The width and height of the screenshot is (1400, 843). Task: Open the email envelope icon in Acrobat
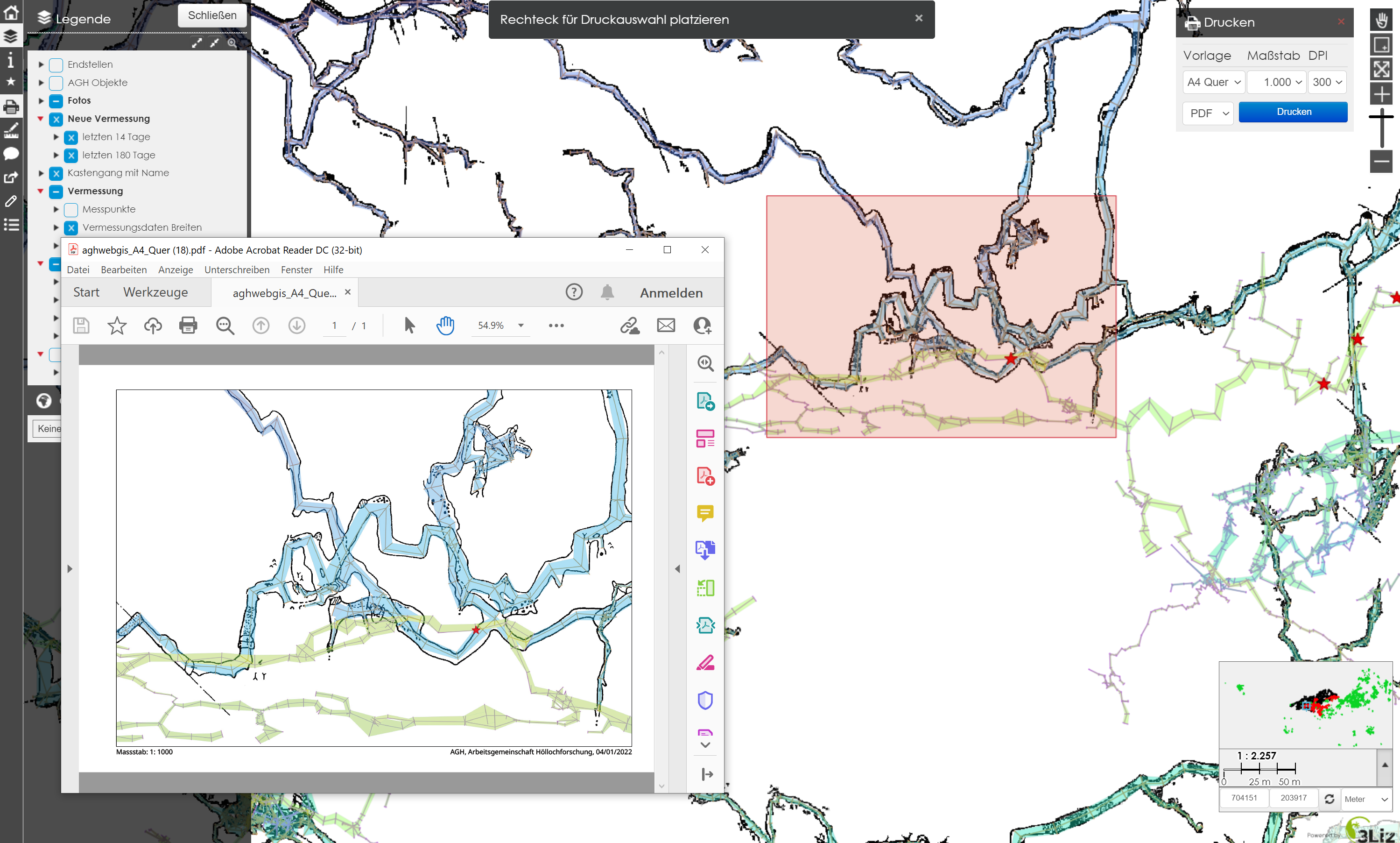666,326
